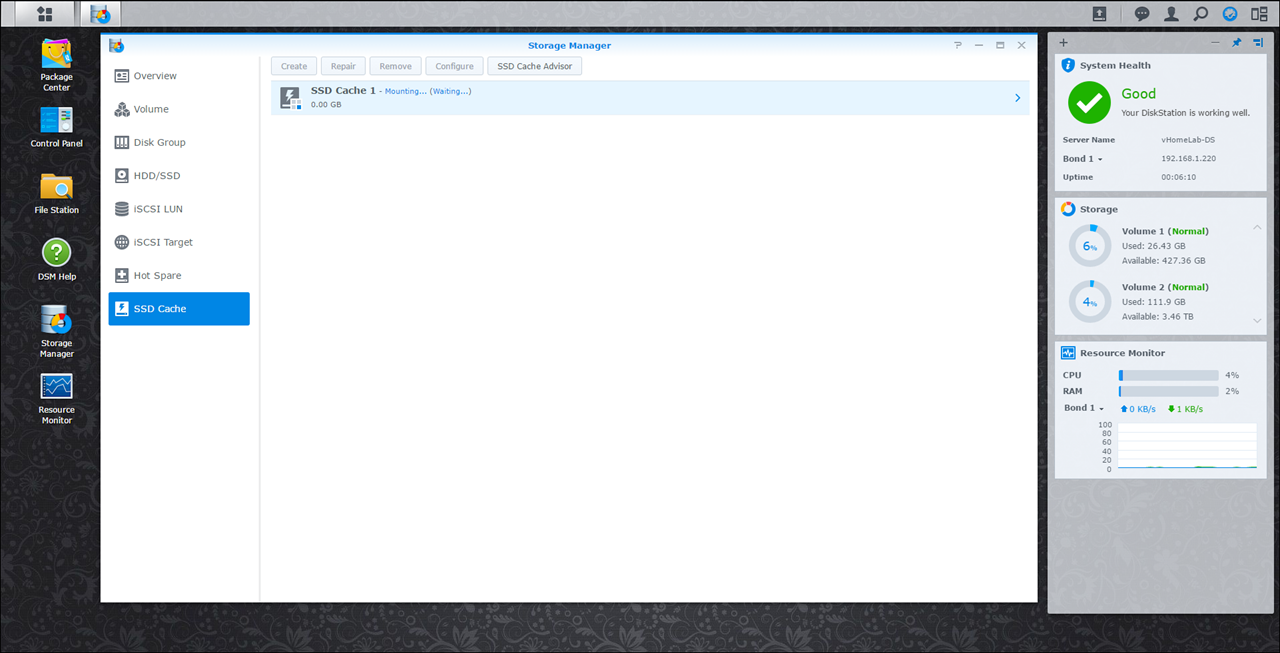Toggle the widget panel pin
Image resolution: width=1280 pixels, height=653 pixels.
pos(1236,43)
